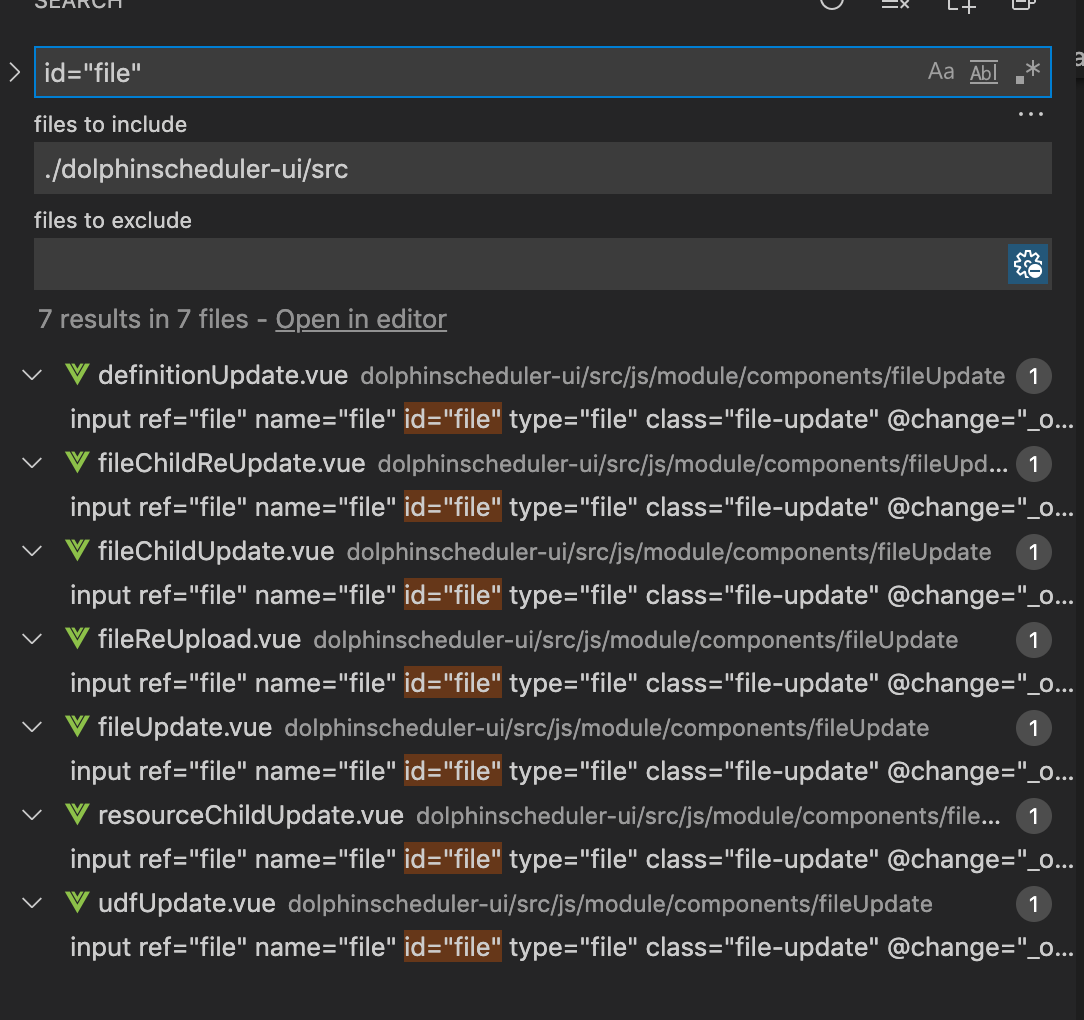The height and width of the screenshot is (1020, 1084).
Task: Toggle the use exclude settings gear icon
Action: pyautogui.click(x=1028, y=264)
